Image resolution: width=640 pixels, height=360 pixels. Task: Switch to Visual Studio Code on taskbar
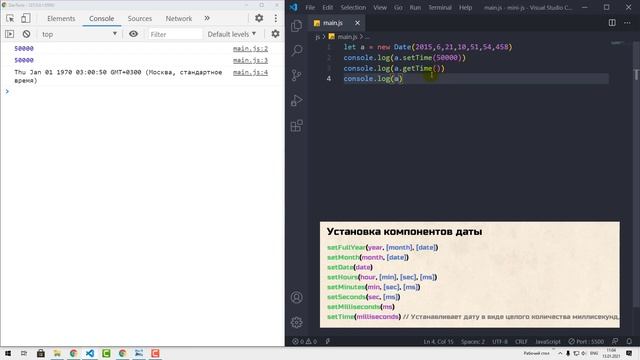(x=90, y=353)
